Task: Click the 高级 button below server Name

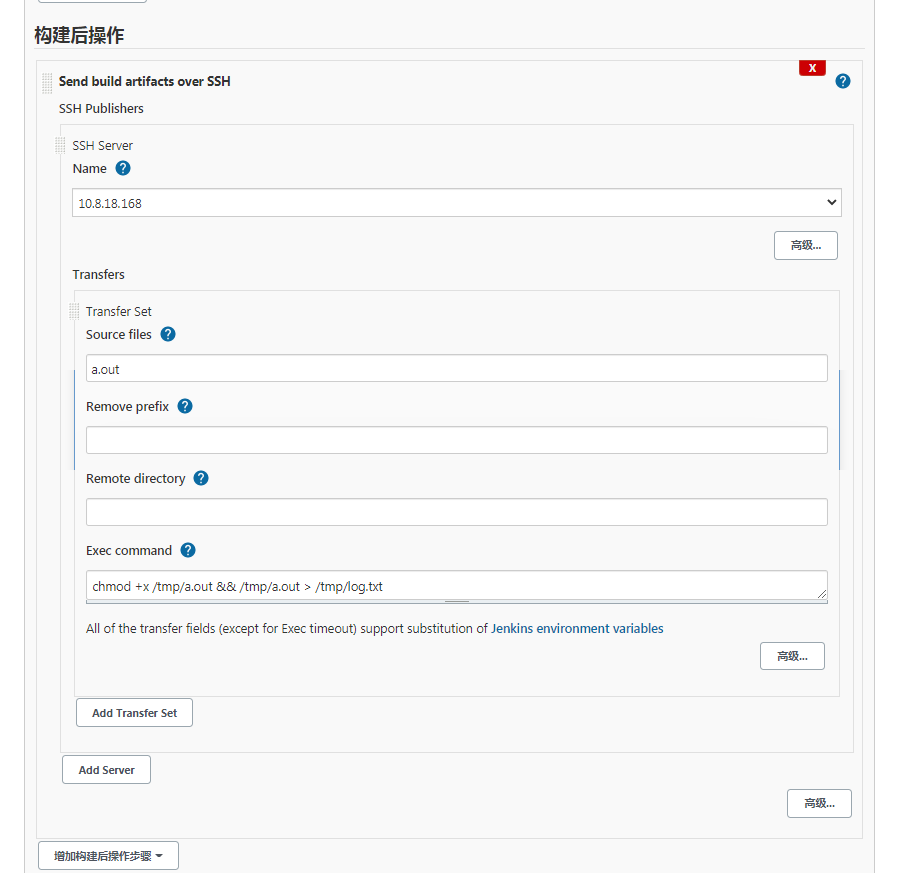Action: pyautogui.click(x=806, y=245)
